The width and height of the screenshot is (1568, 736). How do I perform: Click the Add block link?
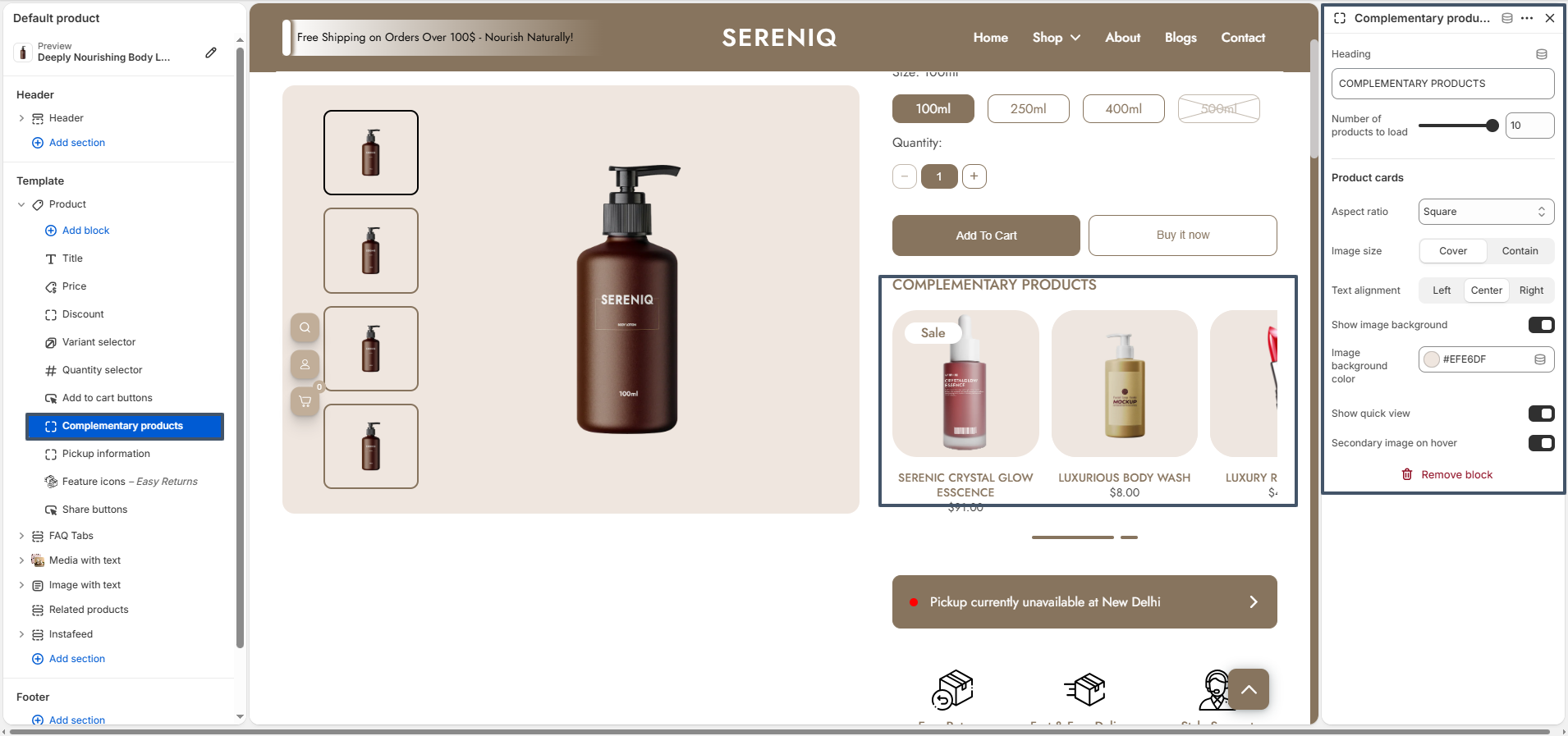click(85, 231)
